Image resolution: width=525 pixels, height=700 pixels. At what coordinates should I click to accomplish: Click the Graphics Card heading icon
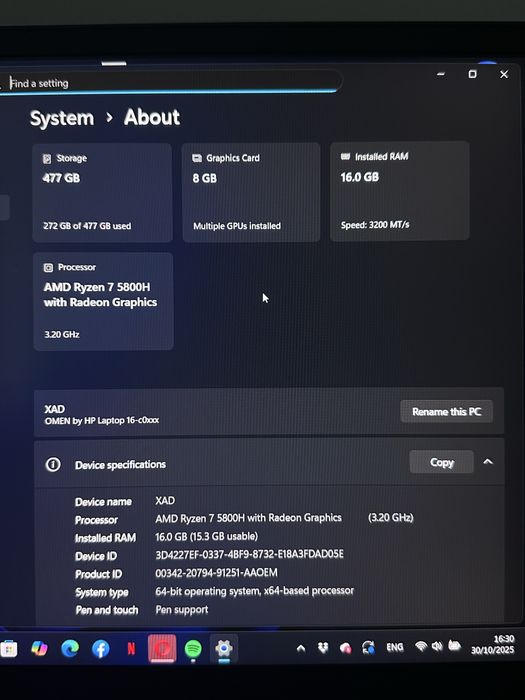197,158
